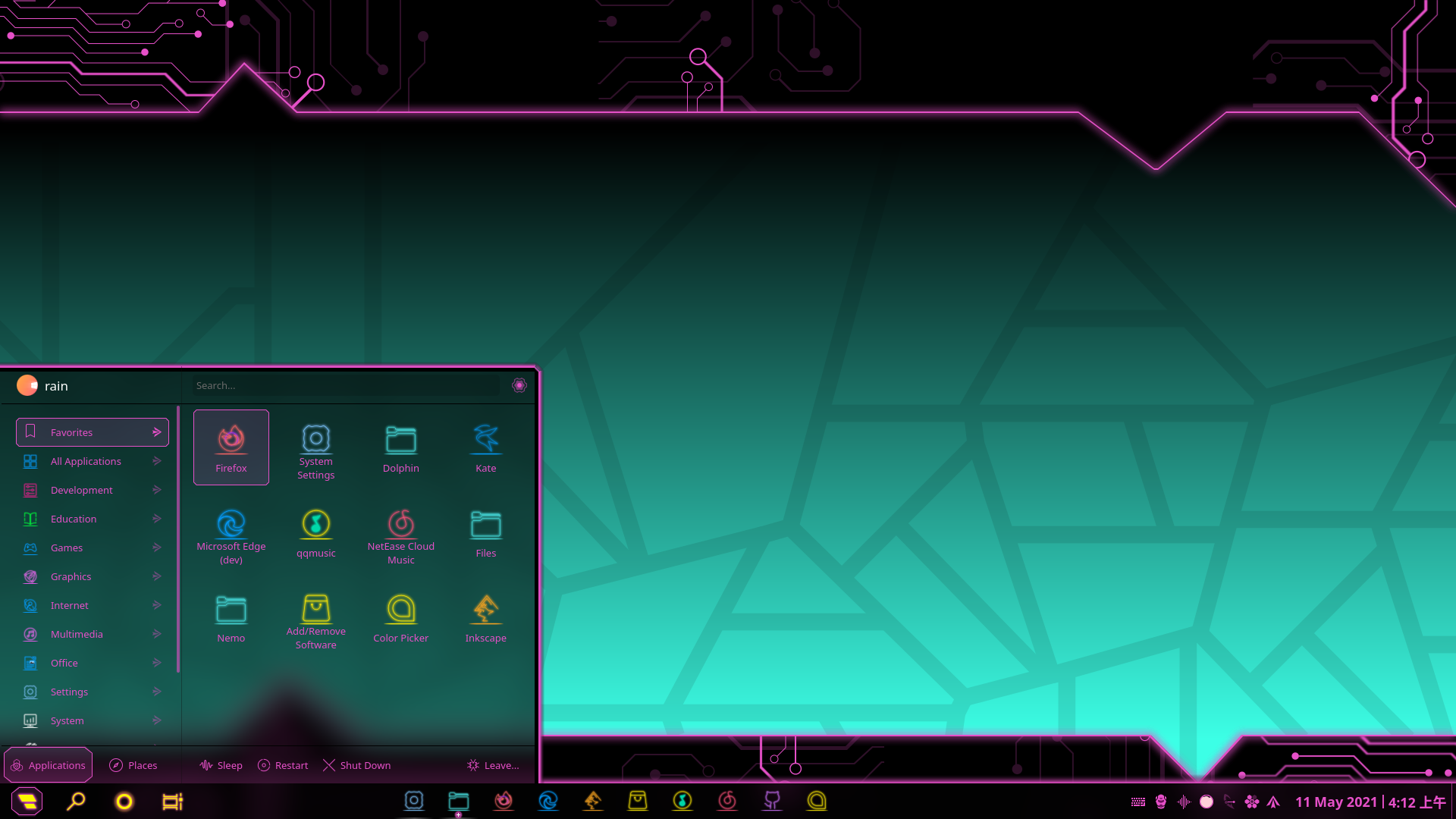This screenshot has width=1456, height=819.
Task: Expand the Games category
Action: point(93,548)
